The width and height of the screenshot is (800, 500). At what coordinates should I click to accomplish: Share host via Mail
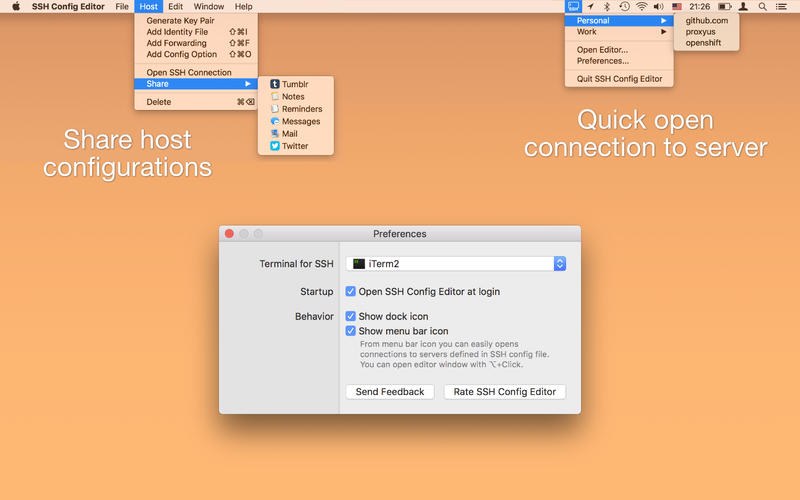(296, 134)
